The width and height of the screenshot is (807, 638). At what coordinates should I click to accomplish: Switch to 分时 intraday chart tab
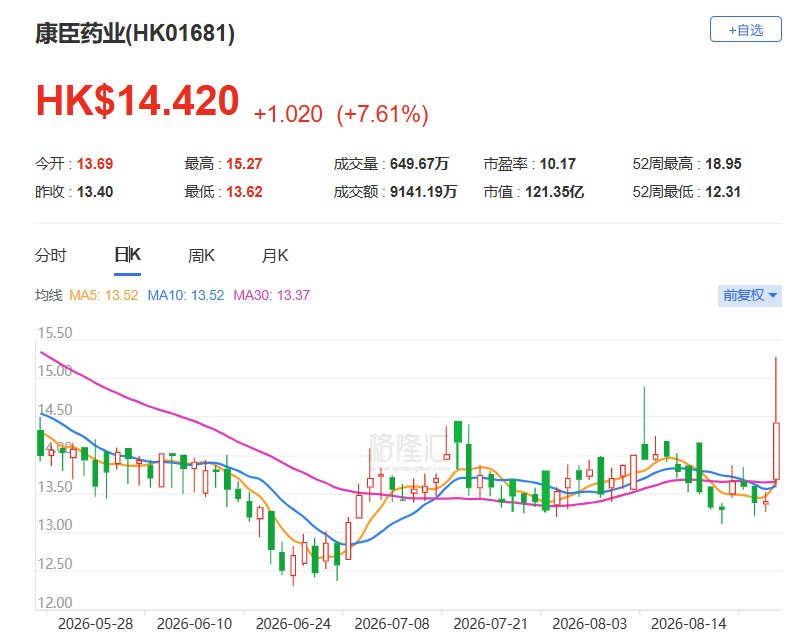coord(50,255)
